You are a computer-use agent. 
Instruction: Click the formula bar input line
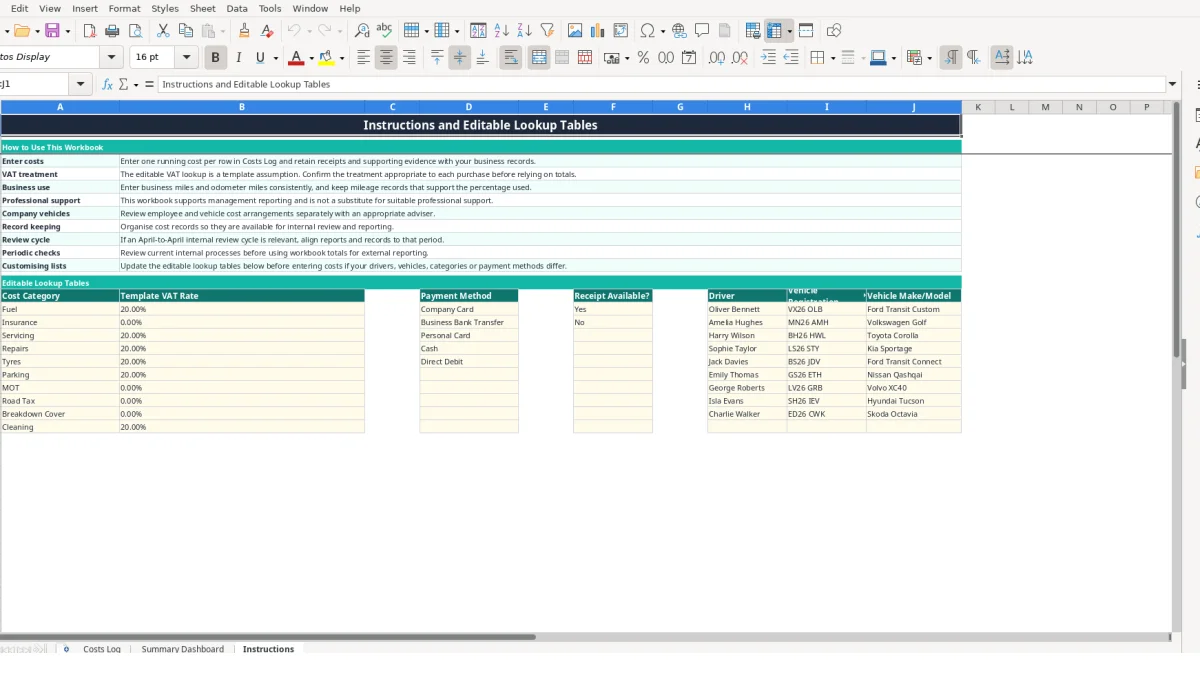pyautogui.click(x=660, y=85)
